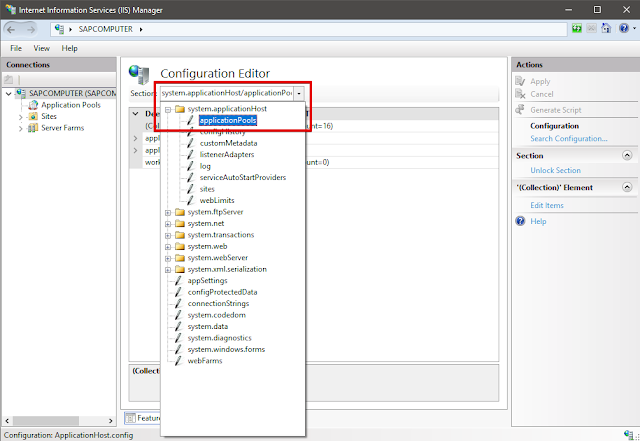Click the Connections horizontal scrollbar thumb
Viewport: 640px width, 441px height.
[46, 420]
